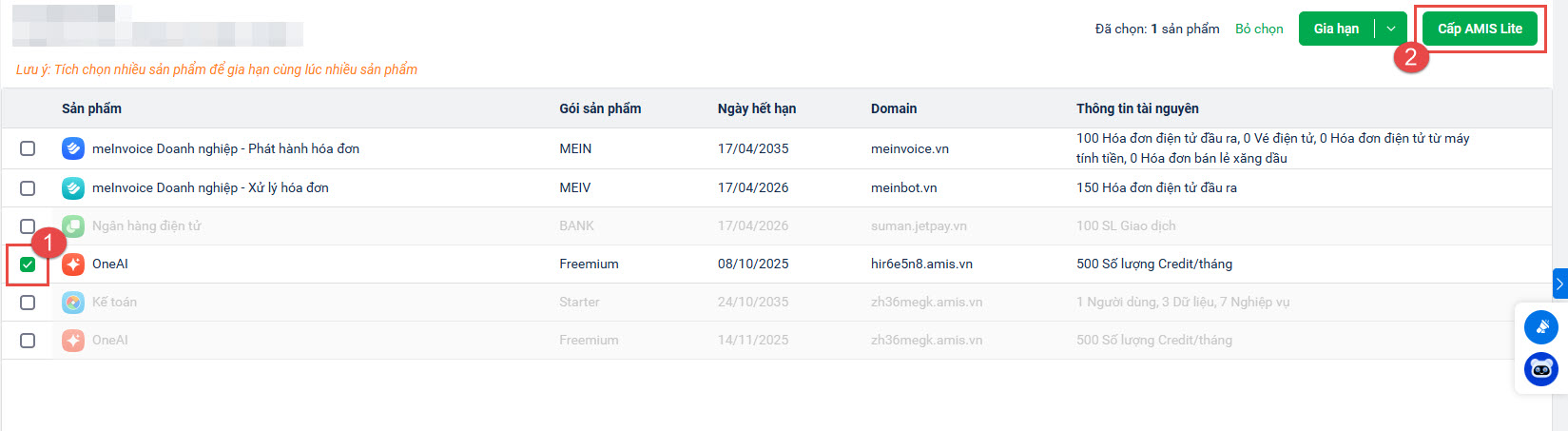Click the OneAI icon in the hir6e5n8.amis.vn row
Image resolution: width=1568 pixels, height=431 pixels.
(x=73, y=264)
